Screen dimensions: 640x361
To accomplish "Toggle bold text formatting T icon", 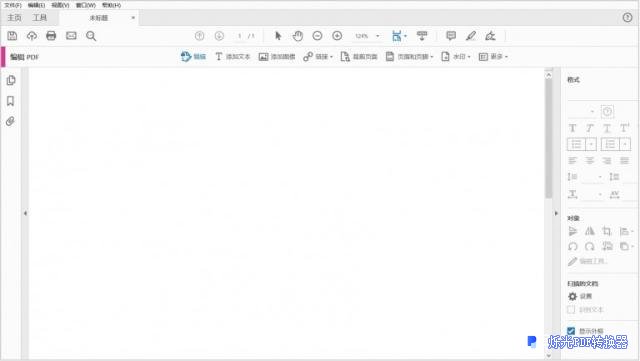I will coord(573,128).
